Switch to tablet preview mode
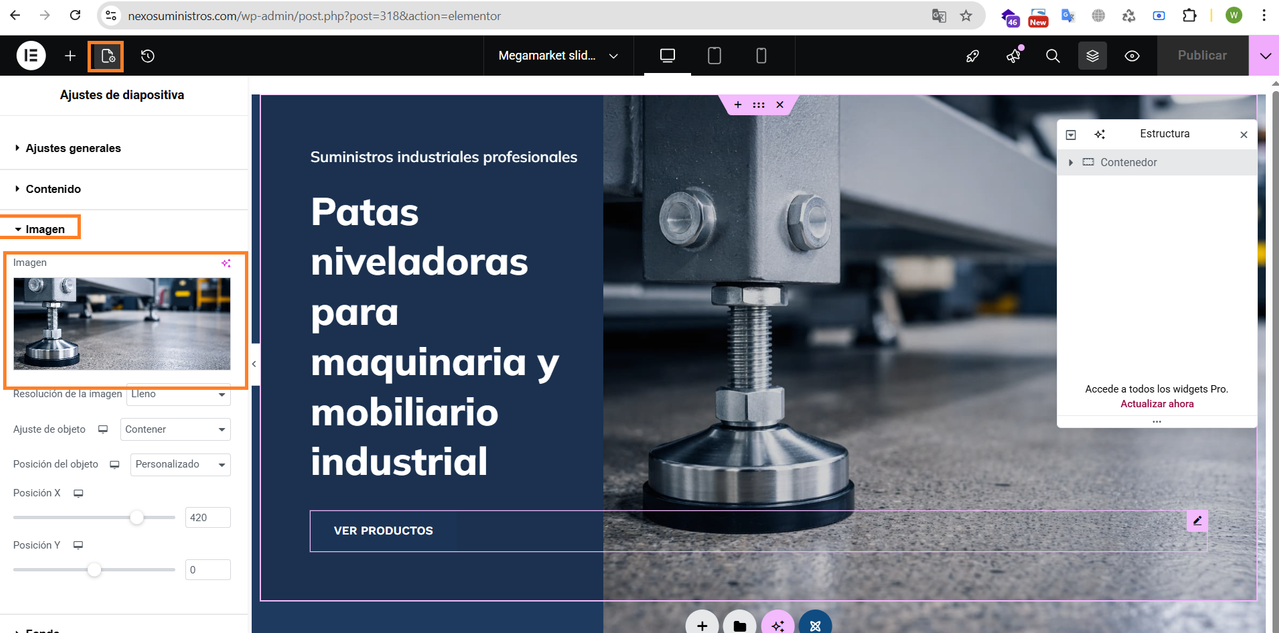 coord(714,56)
